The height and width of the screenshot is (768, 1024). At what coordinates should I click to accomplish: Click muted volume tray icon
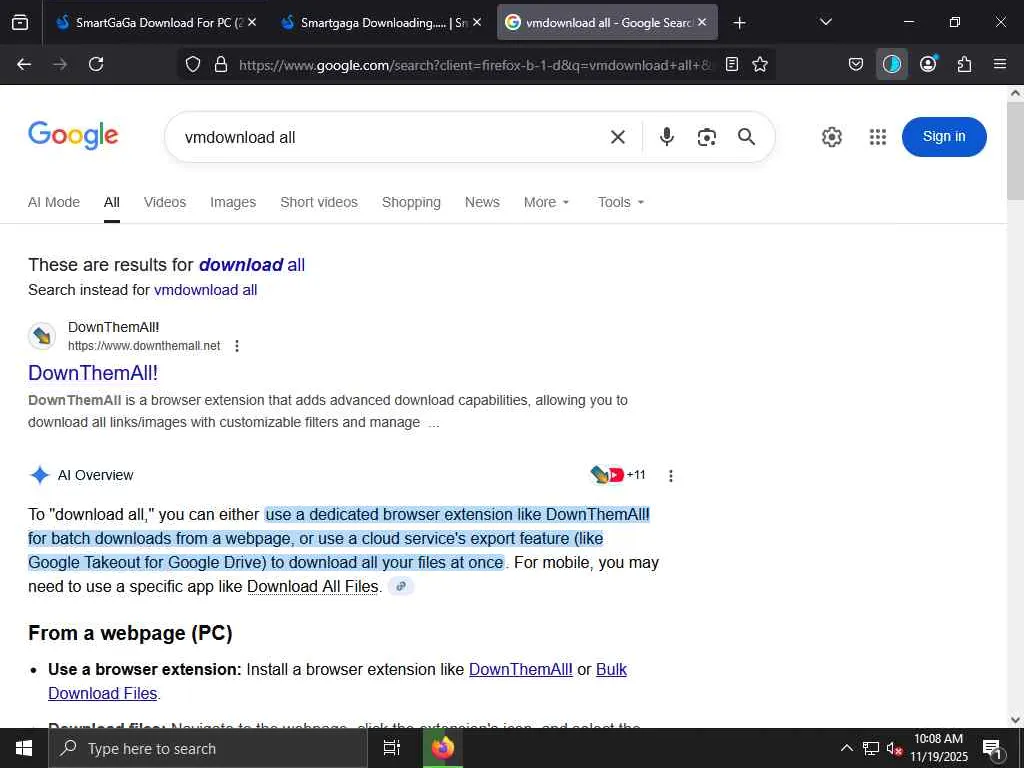pos(894,748)
